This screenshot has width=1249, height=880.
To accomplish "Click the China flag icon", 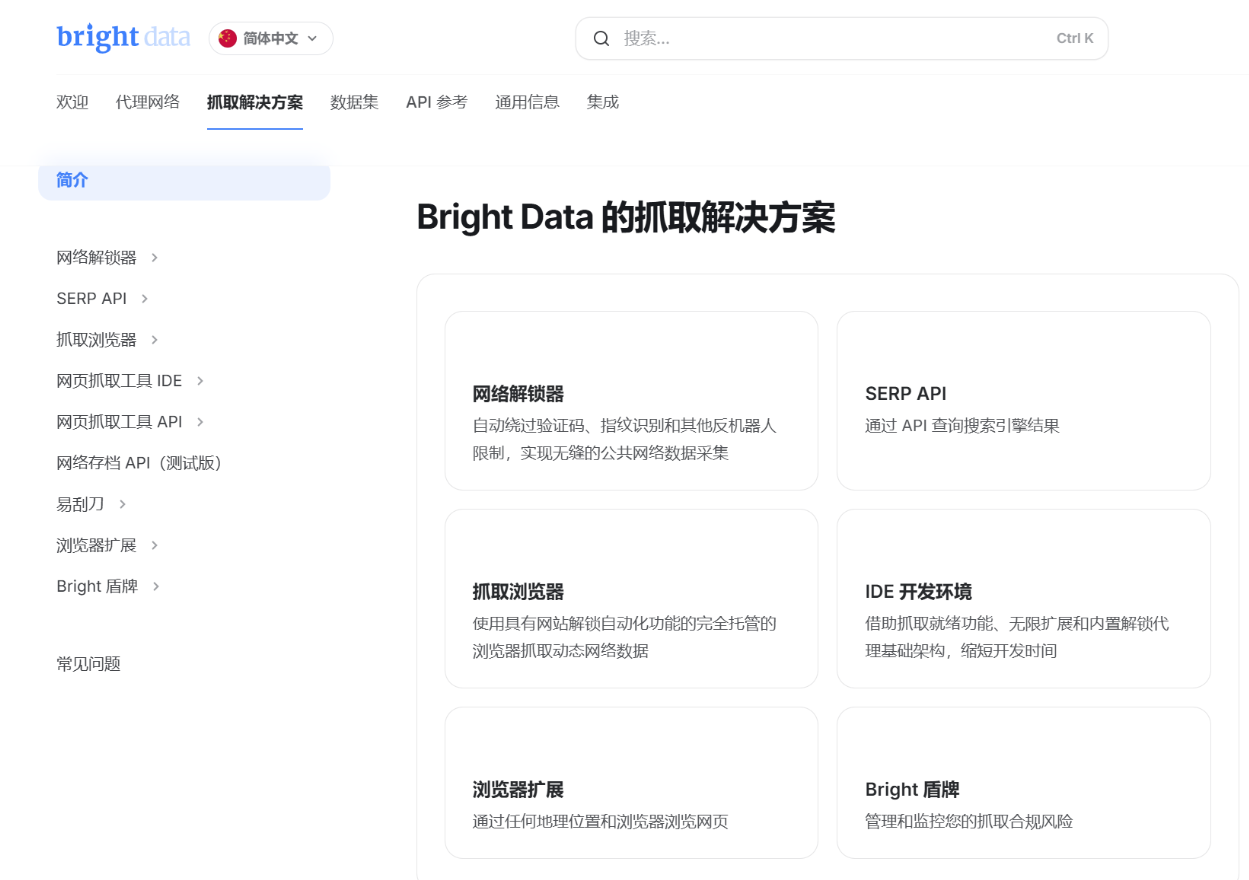I will [228, 38].
